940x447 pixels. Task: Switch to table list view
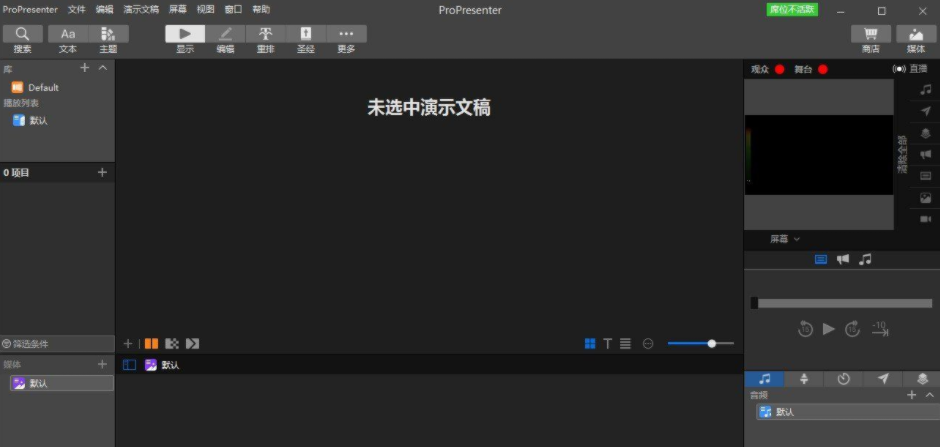pyautogui.click(x=625, y=343)
